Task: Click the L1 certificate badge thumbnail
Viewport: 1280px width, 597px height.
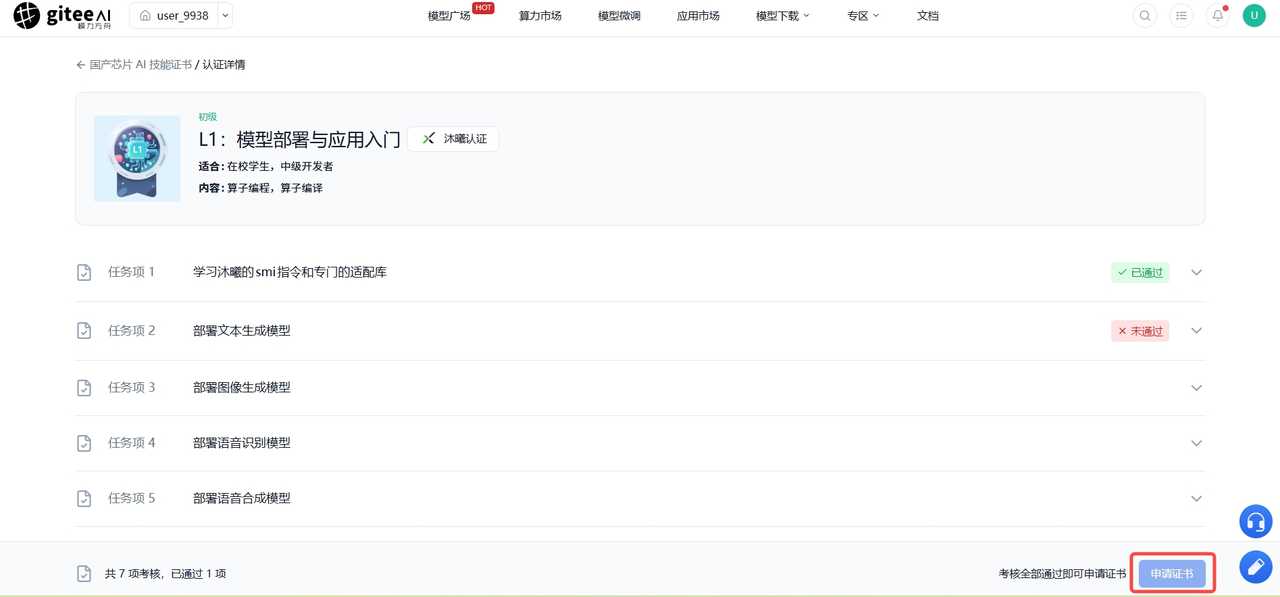Action: (x=137, y=159)
